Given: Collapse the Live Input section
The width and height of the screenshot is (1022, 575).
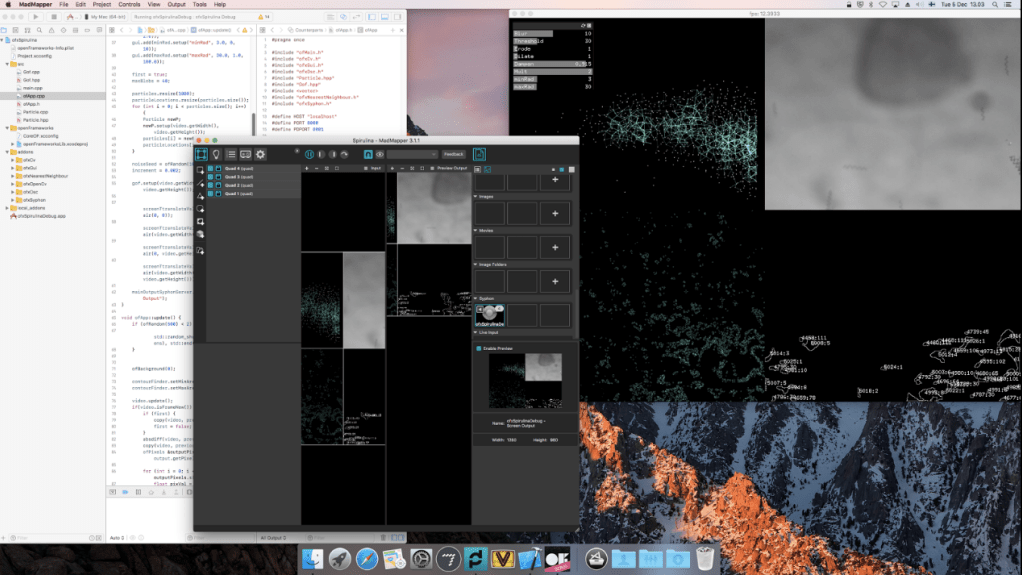Looking at the screenshot, I should pyautogui.click(x=475, y=332).
